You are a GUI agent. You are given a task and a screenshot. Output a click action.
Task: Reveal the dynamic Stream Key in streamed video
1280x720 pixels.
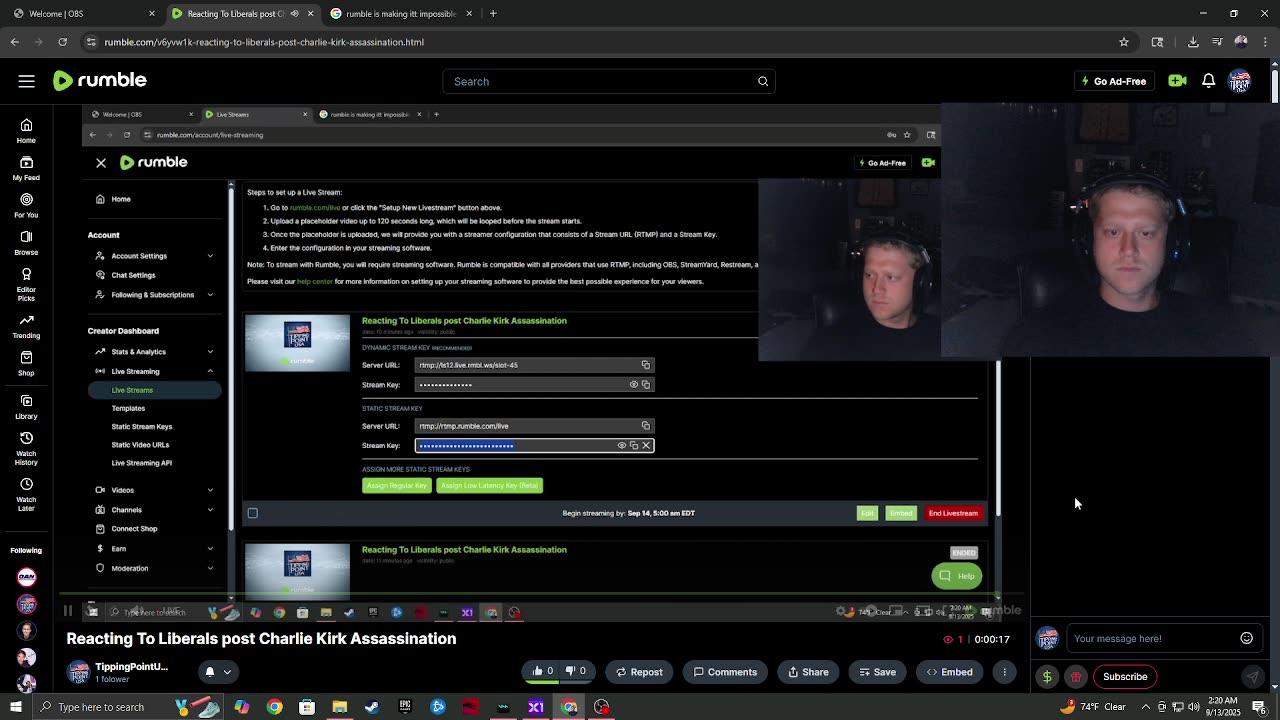point(633,385)
